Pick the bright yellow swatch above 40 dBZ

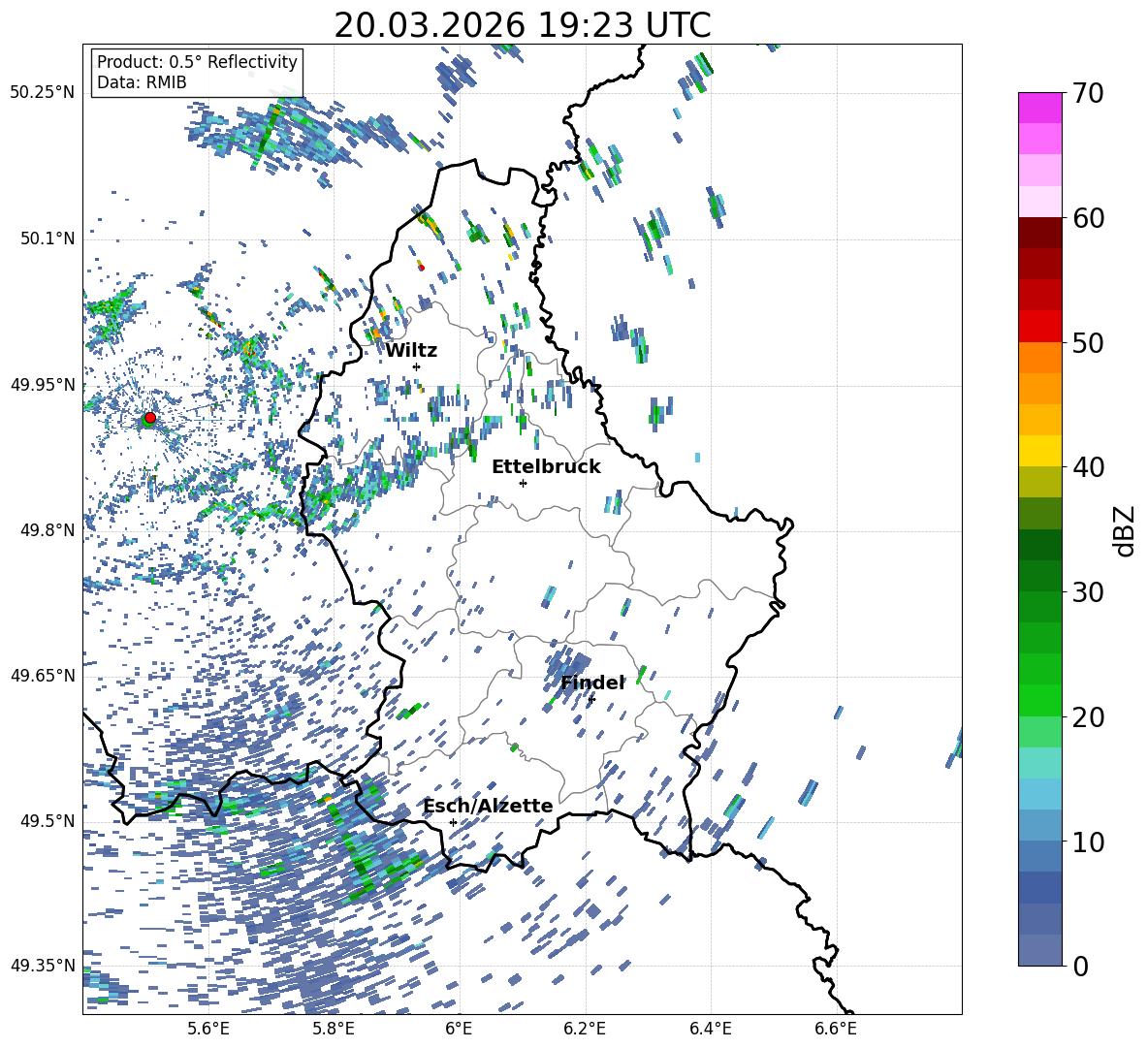[x=1039, y=451]
